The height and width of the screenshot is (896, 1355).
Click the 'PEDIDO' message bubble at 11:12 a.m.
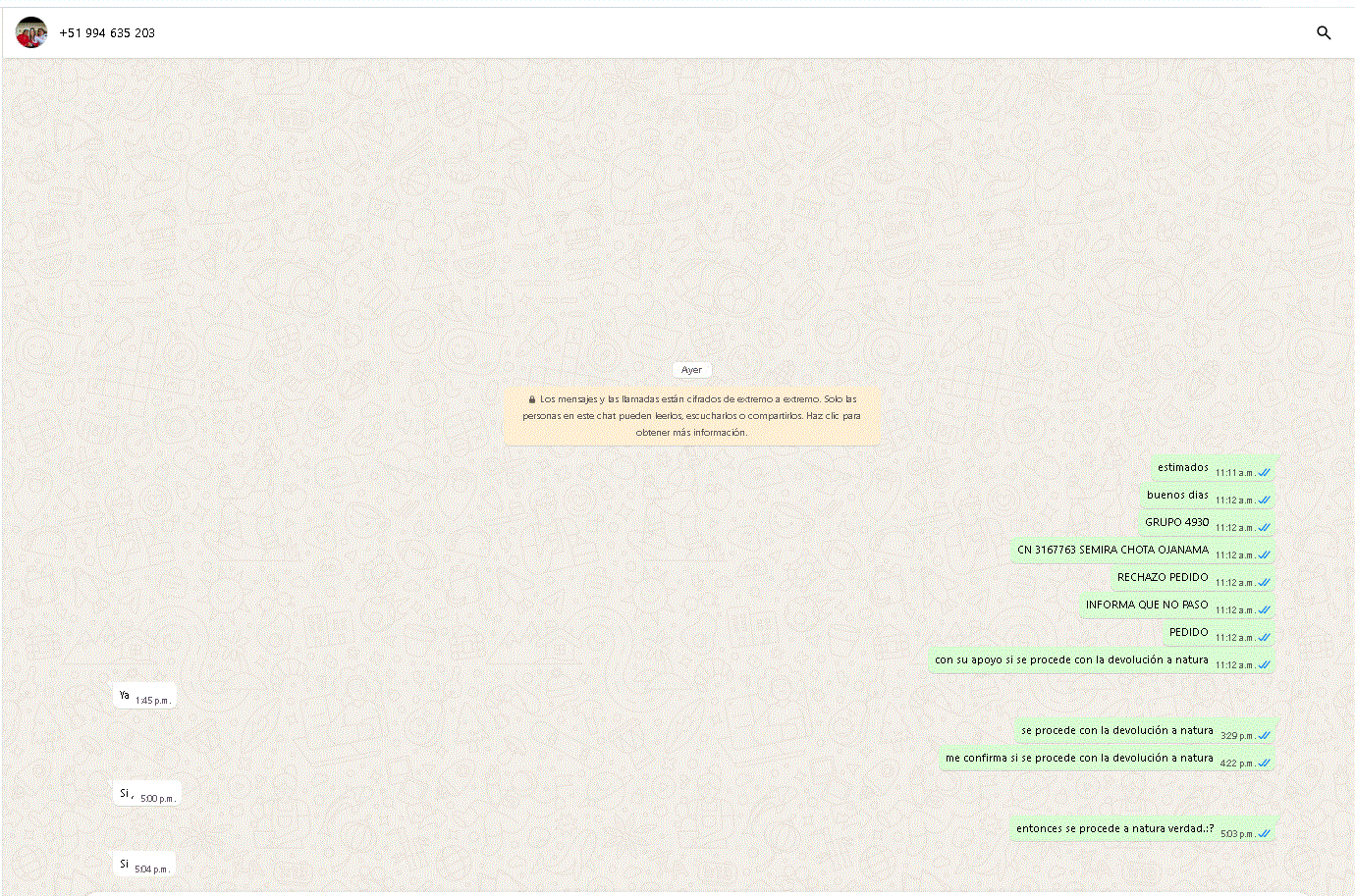click(x=1188, y=633)
